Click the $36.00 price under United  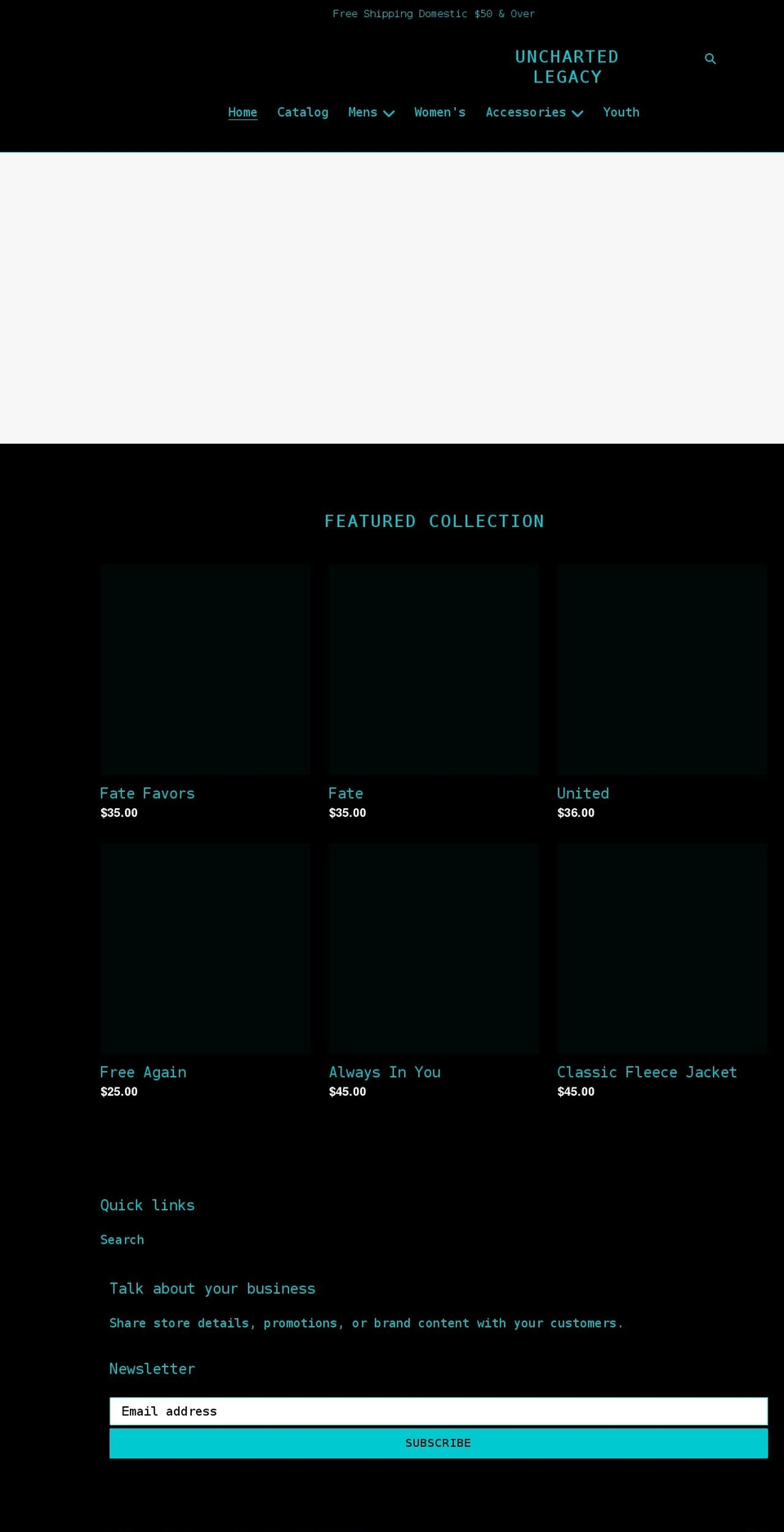pyautogui.click(x=576, y=813)
